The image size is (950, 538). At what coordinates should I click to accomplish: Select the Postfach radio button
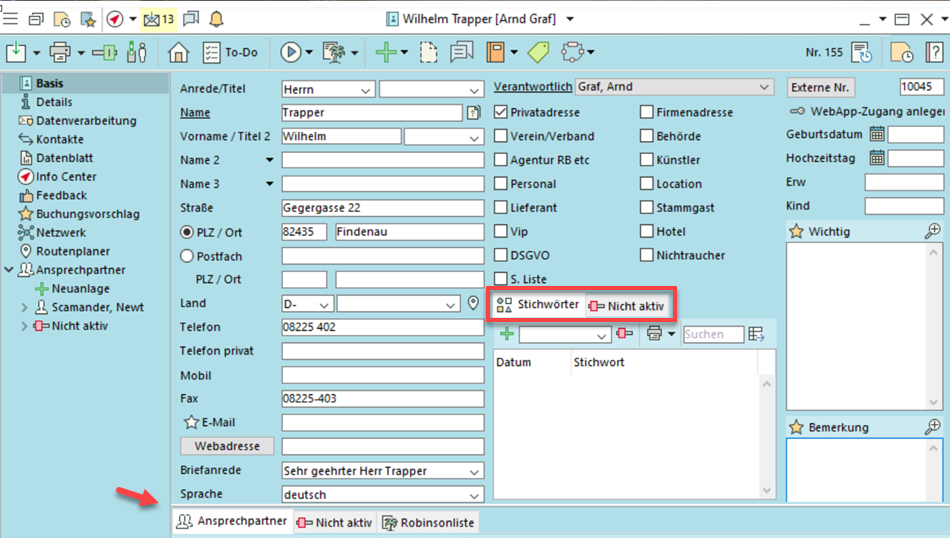pyautogui.click(x=186, y=256)
